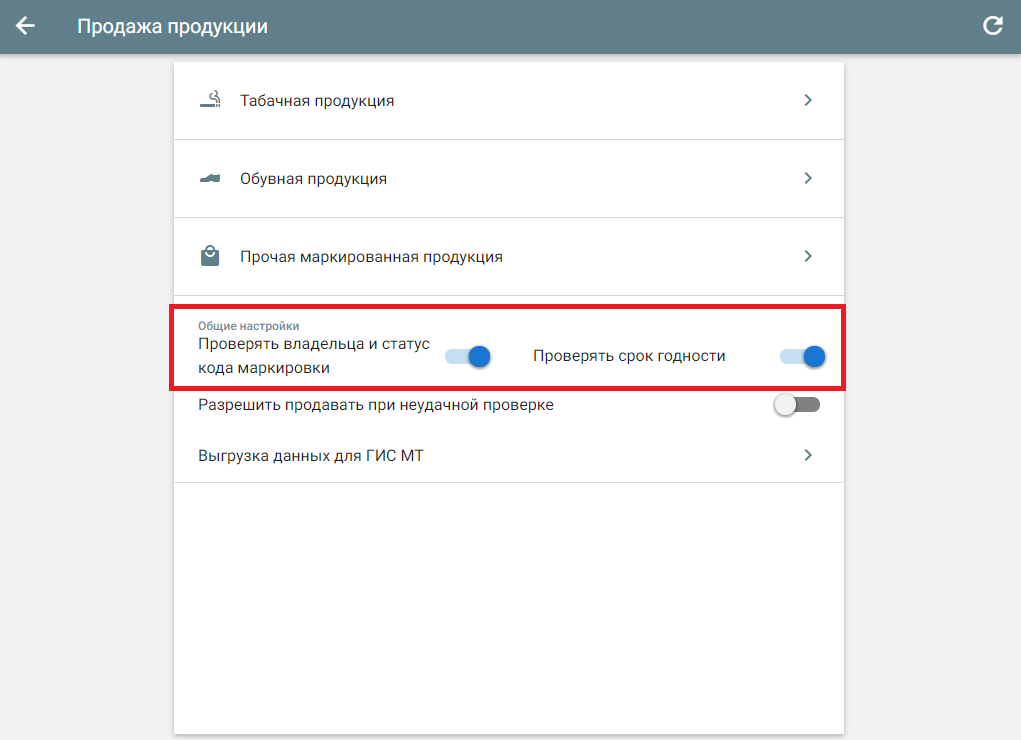
Task: Toggle owner and marking code status check
Action: [468, 356]
